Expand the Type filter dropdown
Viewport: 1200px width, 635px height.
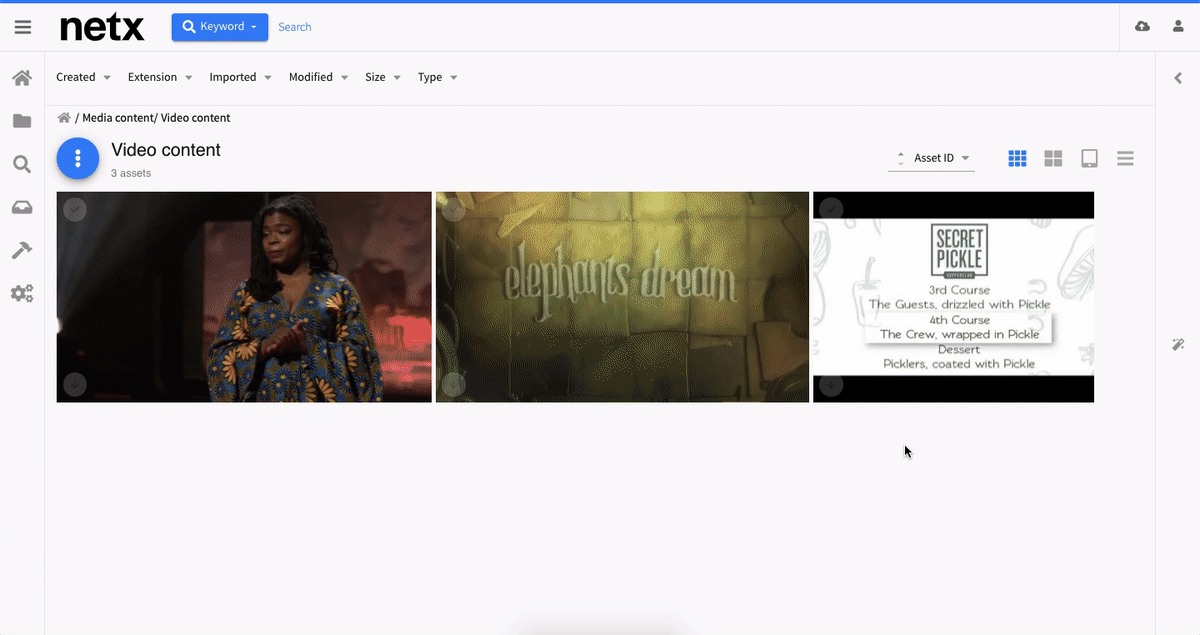click(x=438, y=77)
